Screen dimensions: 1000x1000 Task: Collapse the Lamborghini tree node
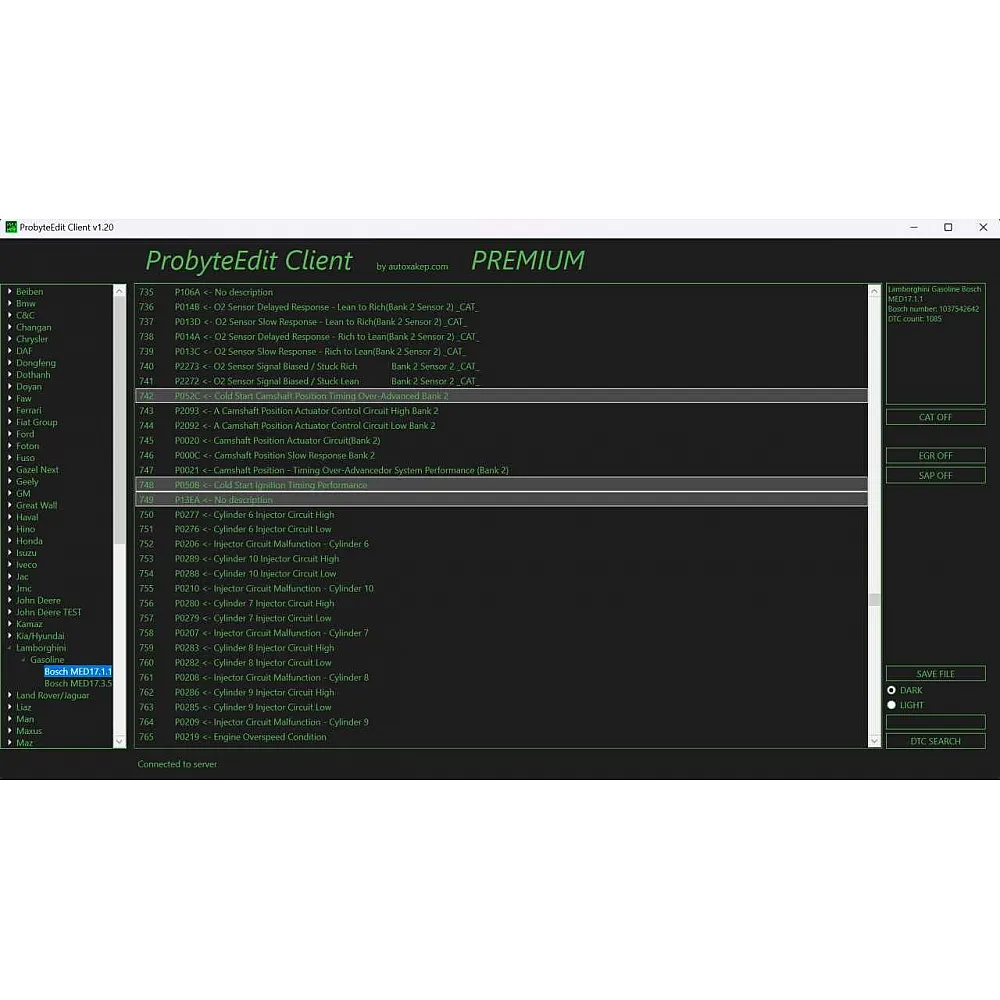(x=9, y=648)
